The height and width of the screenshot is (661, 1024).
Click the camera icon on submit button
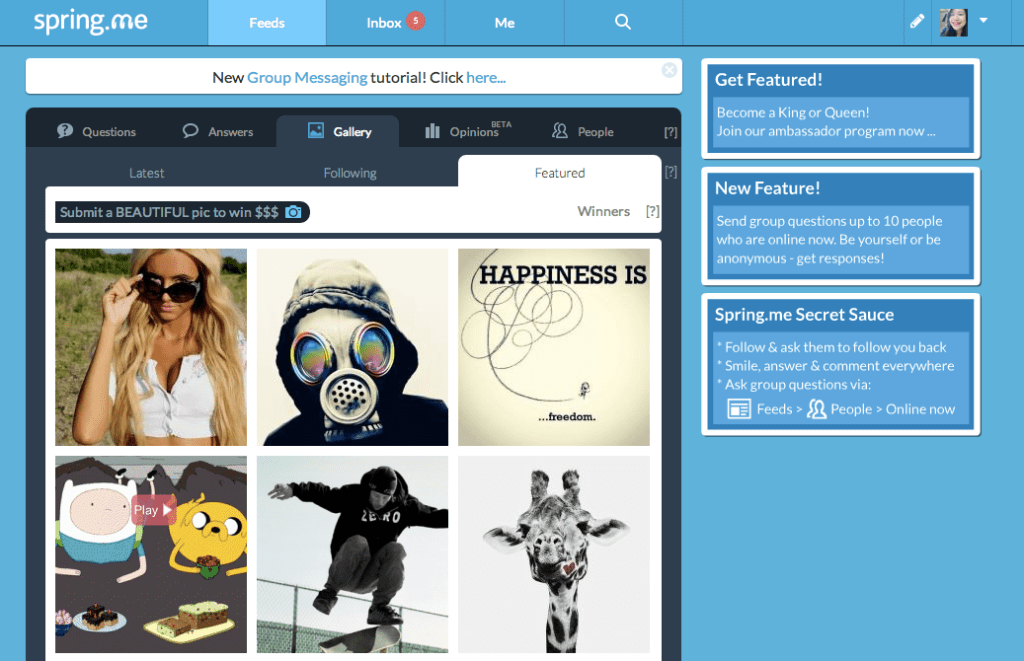coord(294,212)
